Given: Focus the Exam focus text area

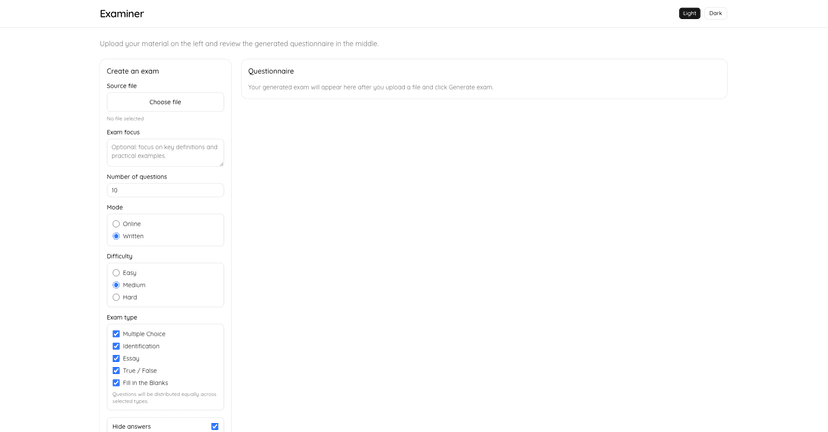Looking at the screenshot, I should 165,152.
